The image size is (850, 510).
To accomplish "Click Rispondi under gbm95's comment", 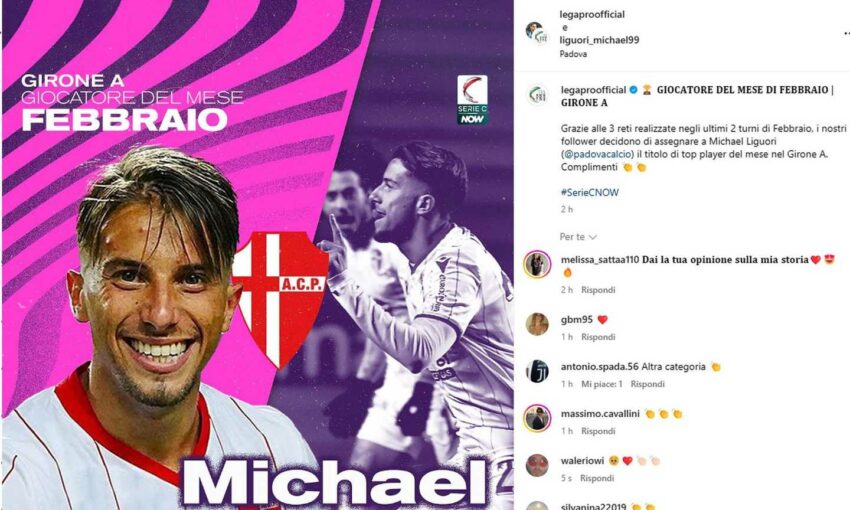I will coord(598,337).
